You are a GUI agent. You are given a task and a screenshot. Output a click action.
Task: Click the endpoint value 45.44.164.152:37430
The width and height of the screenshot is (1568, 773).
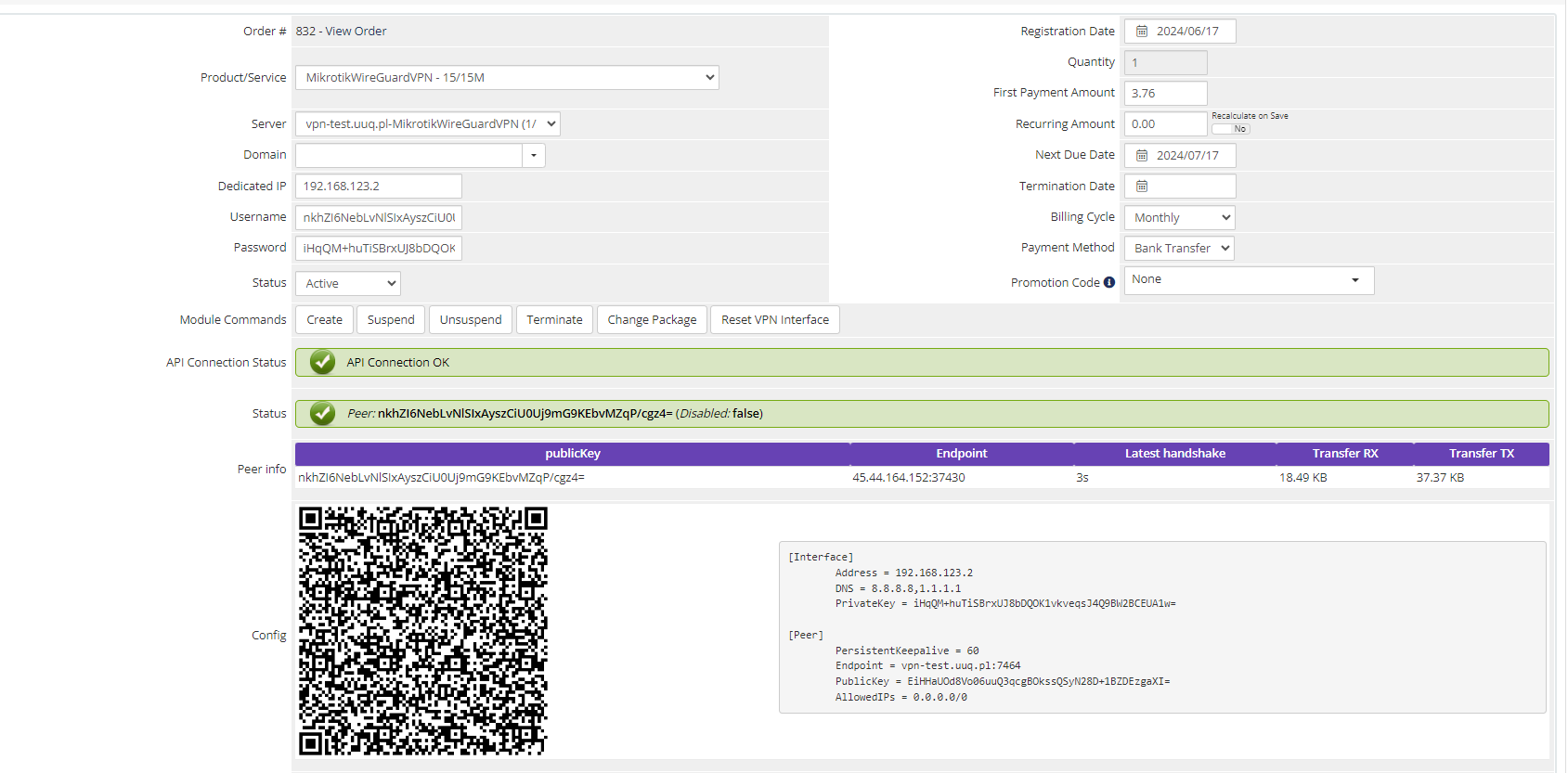coord(909,478)
